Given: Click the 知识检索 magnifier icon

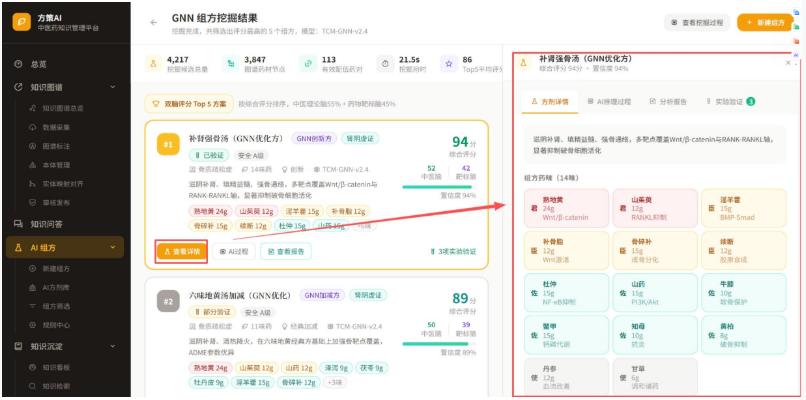Looking at the screenshot, I should 33,386.
